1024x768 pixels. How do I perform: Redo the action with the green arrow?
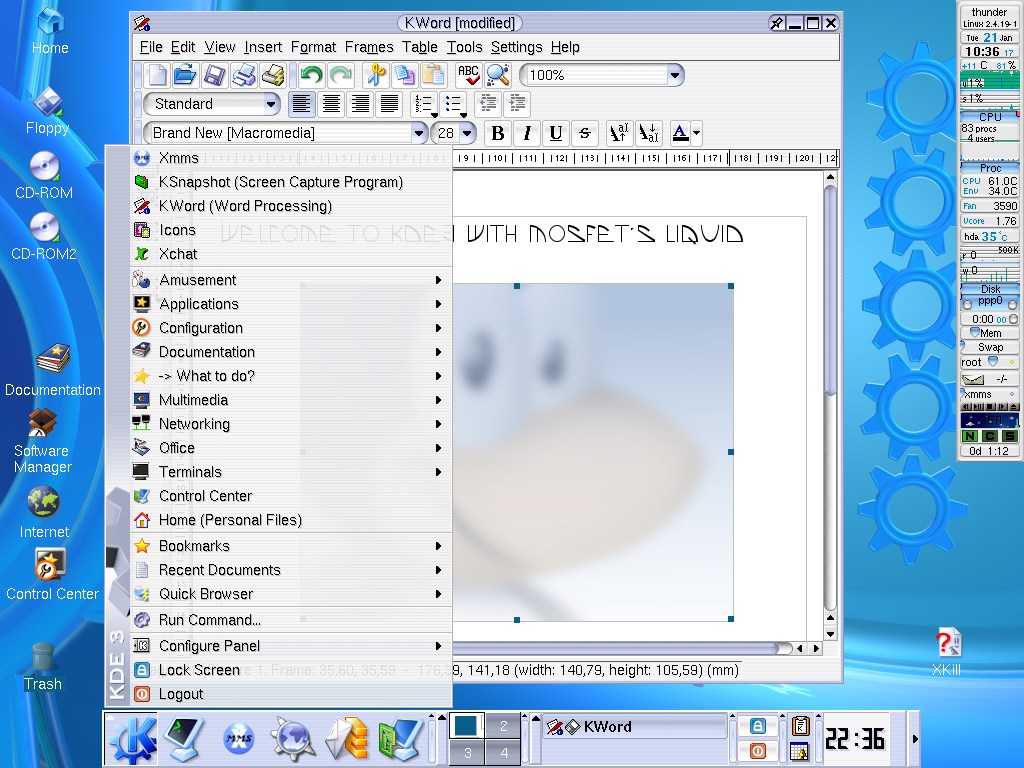click(340, 75)
